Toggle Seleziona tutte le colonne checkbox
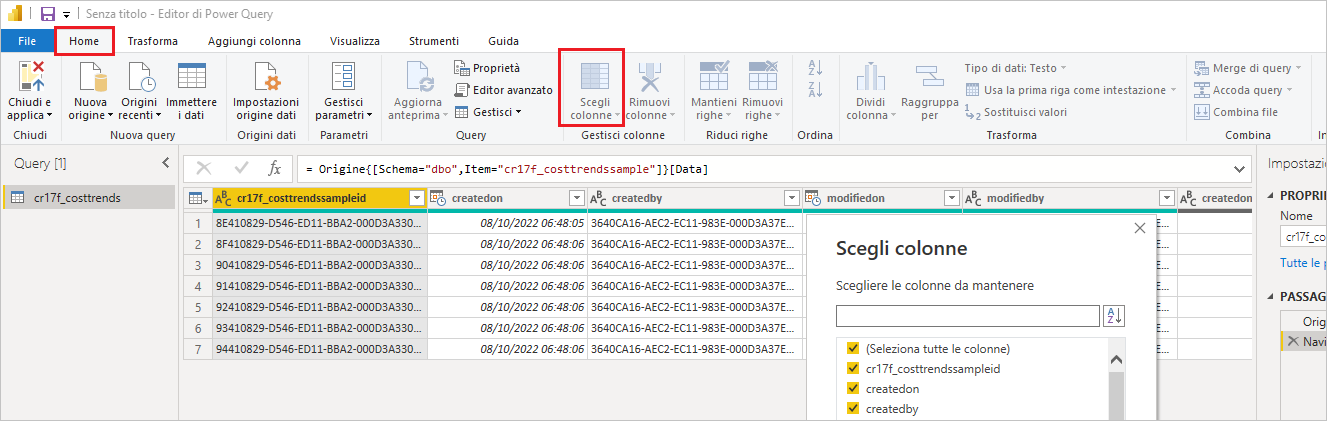This screenshot has width=1327, height=421. coord(853,349)
